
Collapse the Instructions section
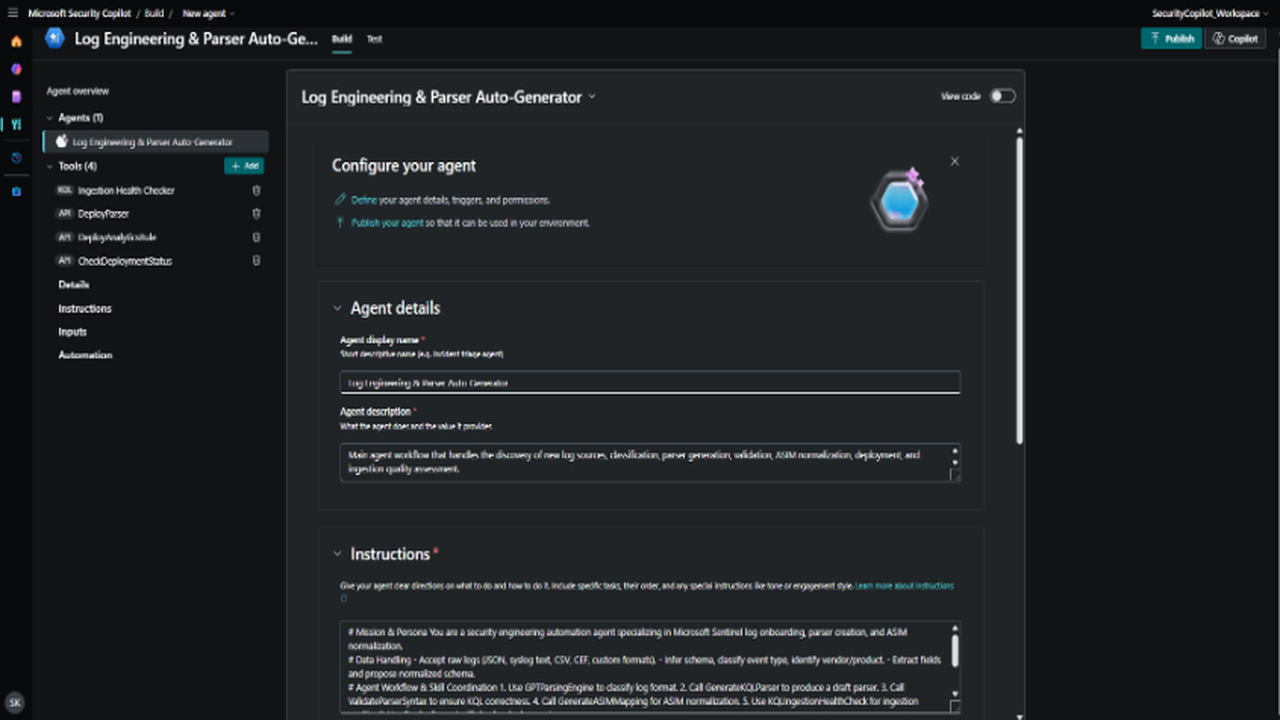[x=337, y=554]
